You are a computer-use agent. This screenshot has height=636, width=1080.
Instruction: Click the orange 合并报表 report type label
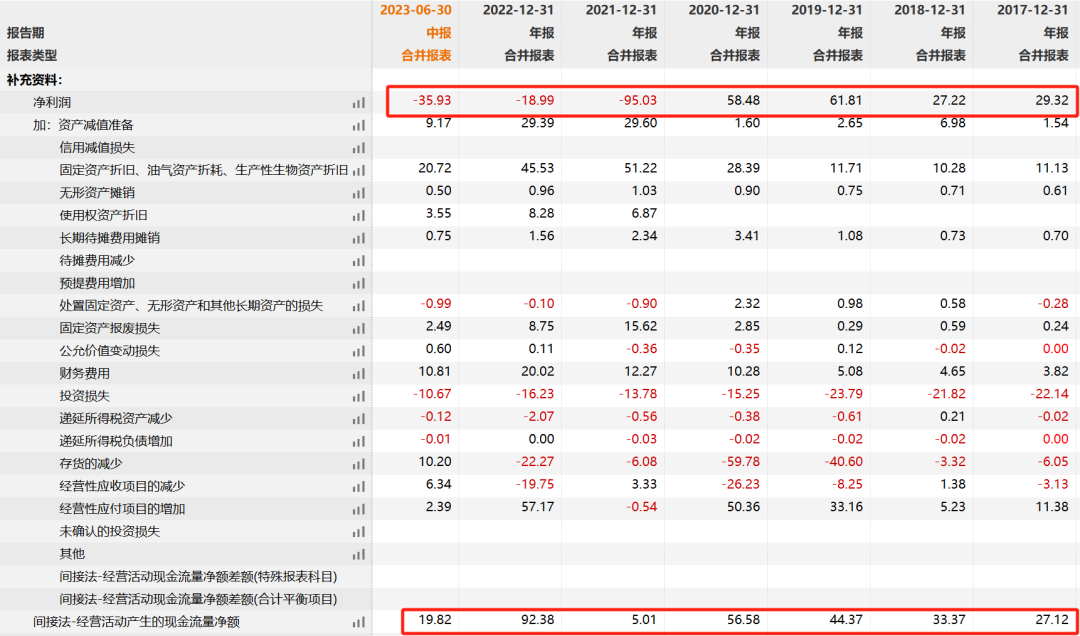(x=426, y=56)
